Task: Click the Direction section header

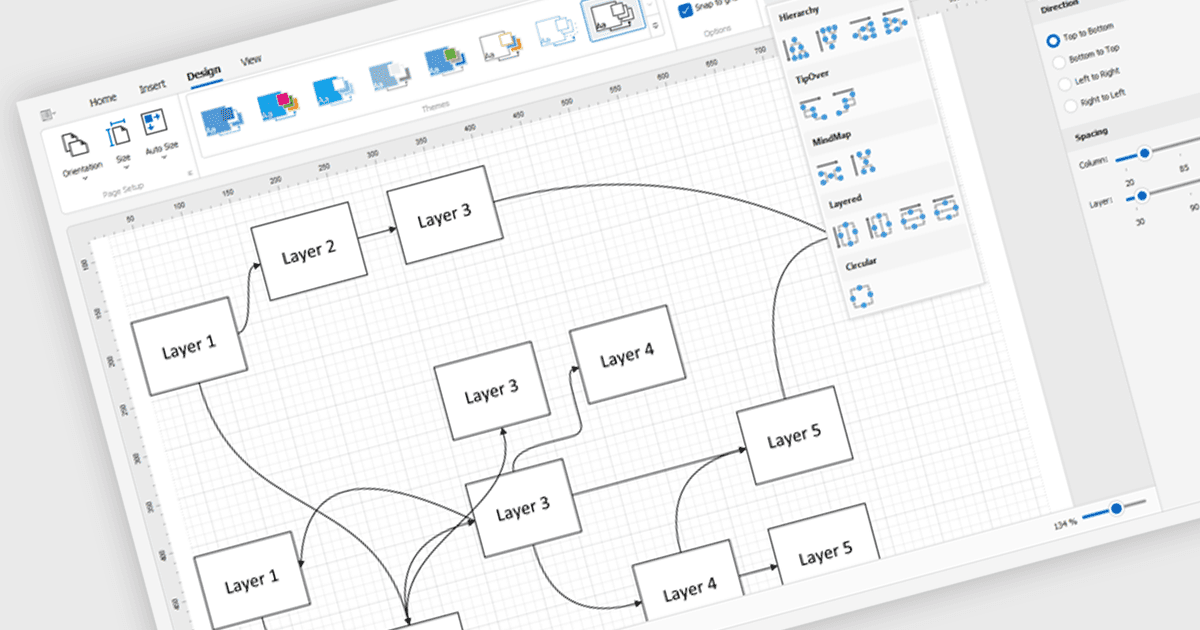Action: point(1059,8)
